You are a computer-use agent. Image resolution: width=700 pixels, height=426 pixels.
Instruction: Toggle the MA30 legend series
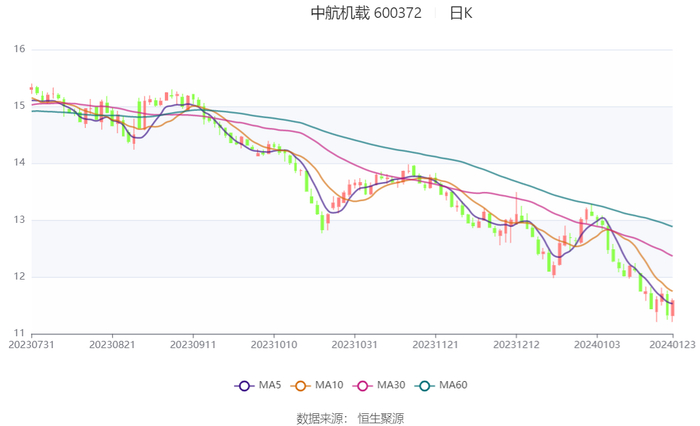(x=379, y=385)
